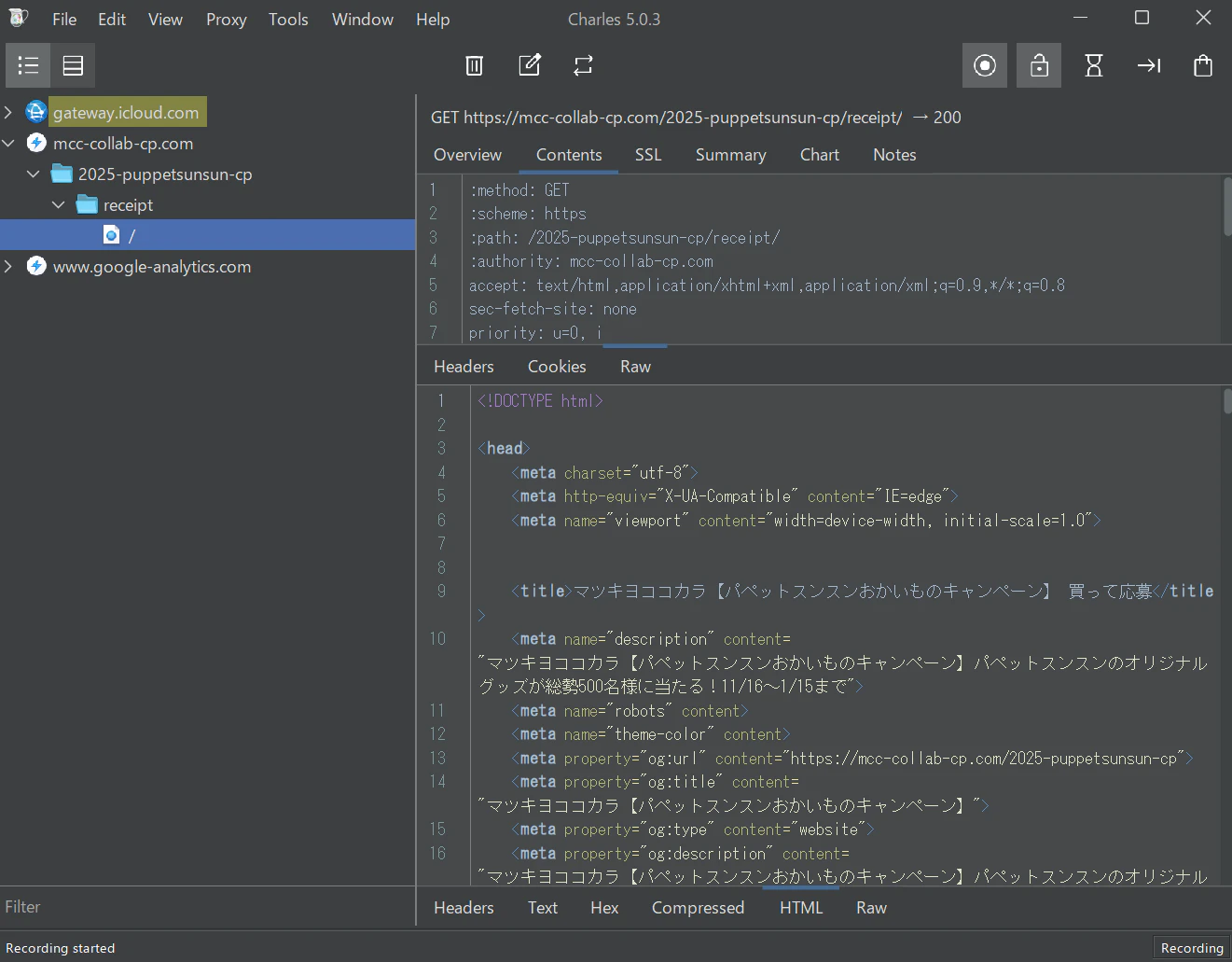The height and width of the screenshot is (962, 1232).
Task: Click the Compose request pencil icon
Action: pyautogui.click(x=529, y=65)
